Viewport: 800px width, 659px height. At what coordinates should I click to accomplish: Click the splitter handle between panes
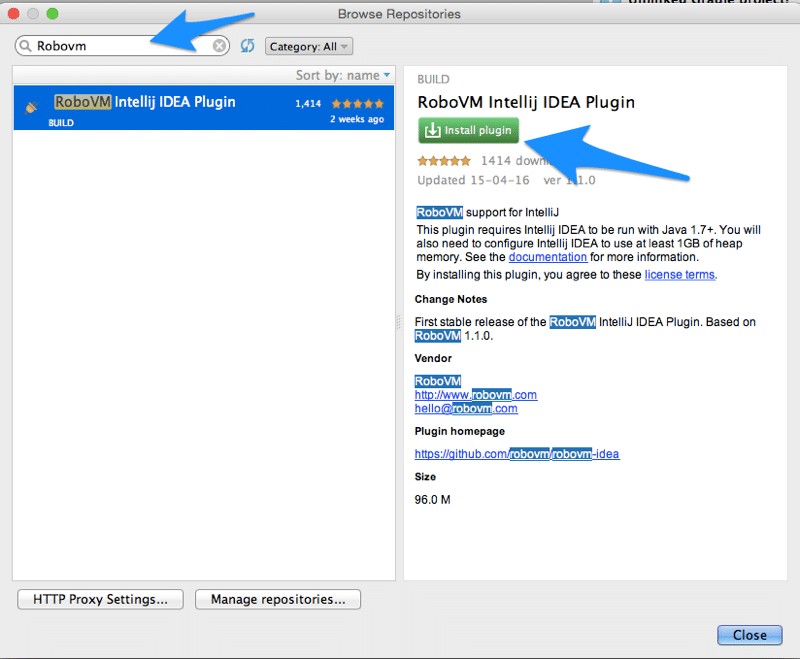(x=399, y=322)
